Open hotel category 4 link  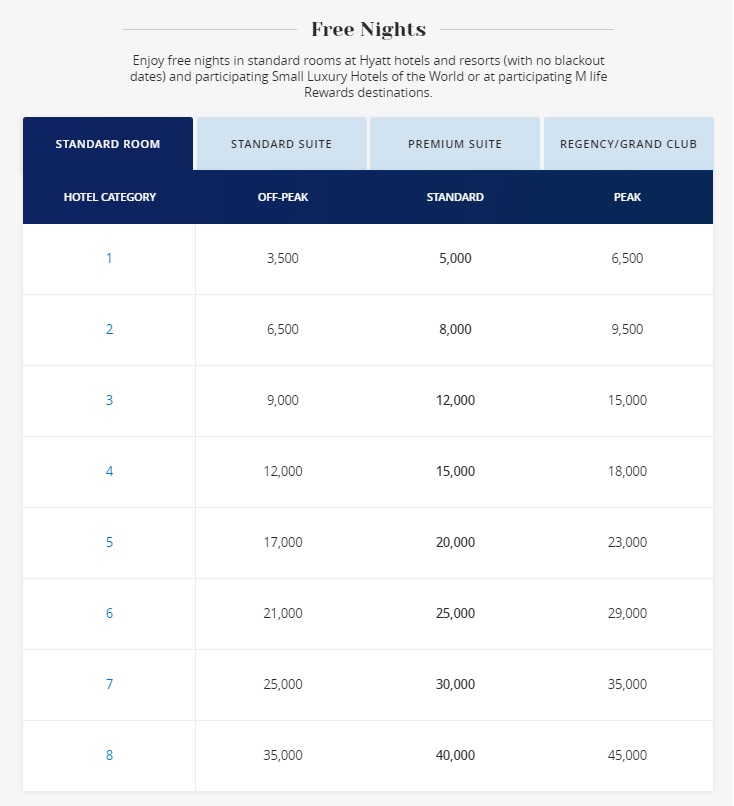(x=109, y=471)
